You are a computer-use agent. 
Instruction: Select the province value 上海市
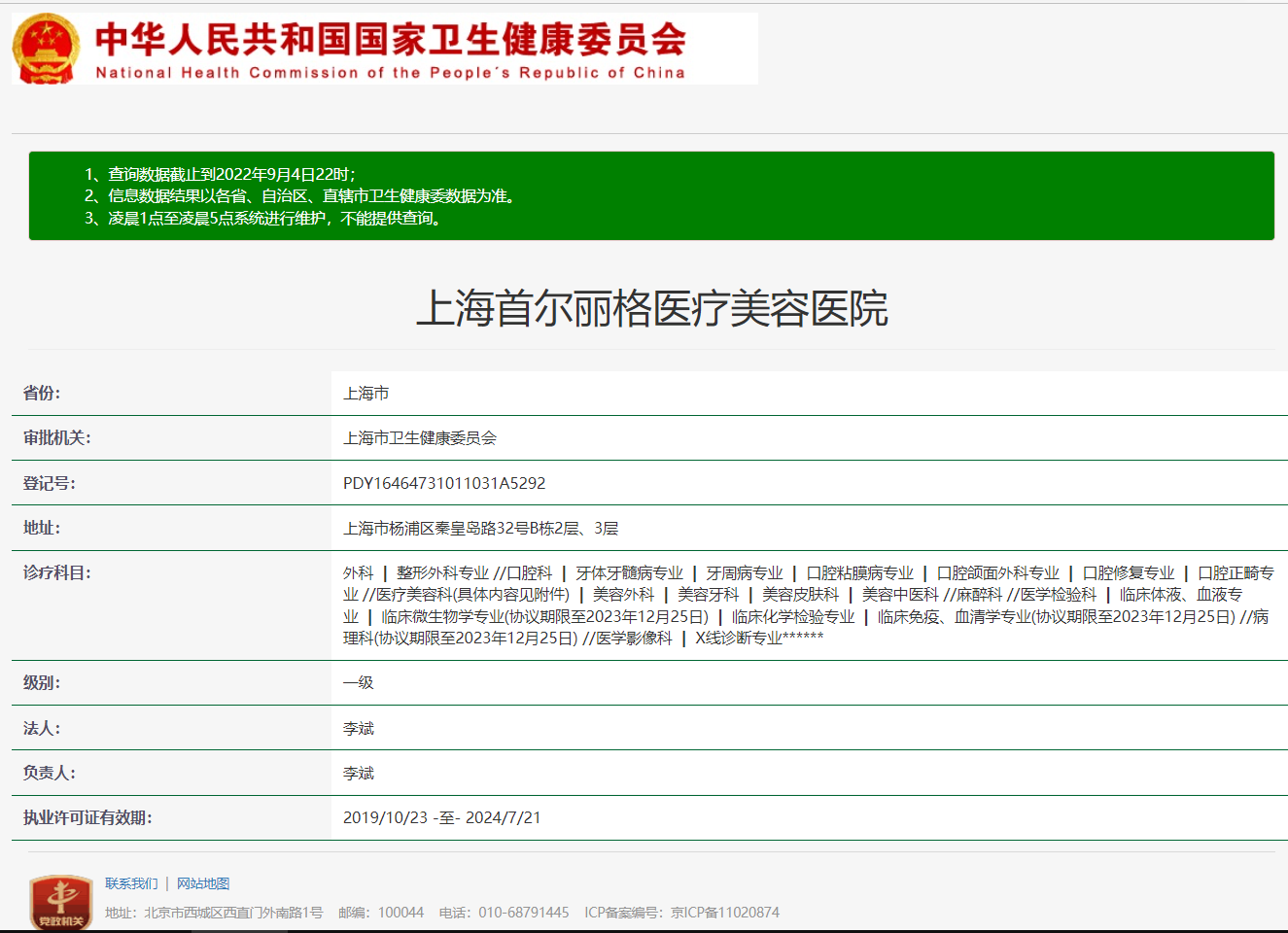tap(366, 394)
